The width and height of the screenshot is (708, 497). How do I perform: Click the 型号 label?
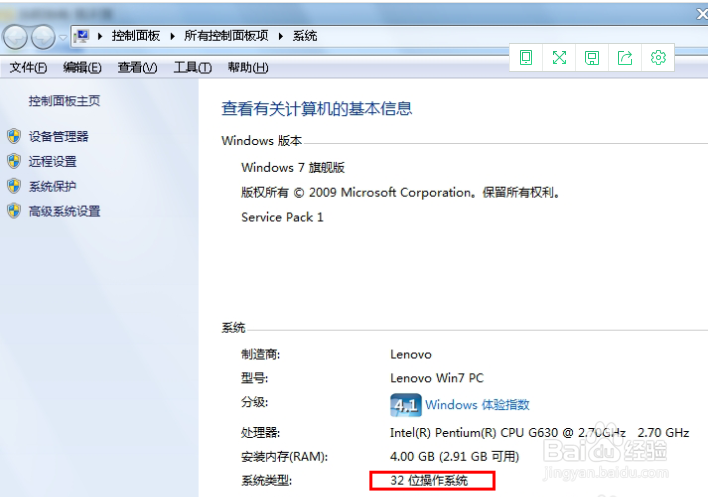[254, 378]
